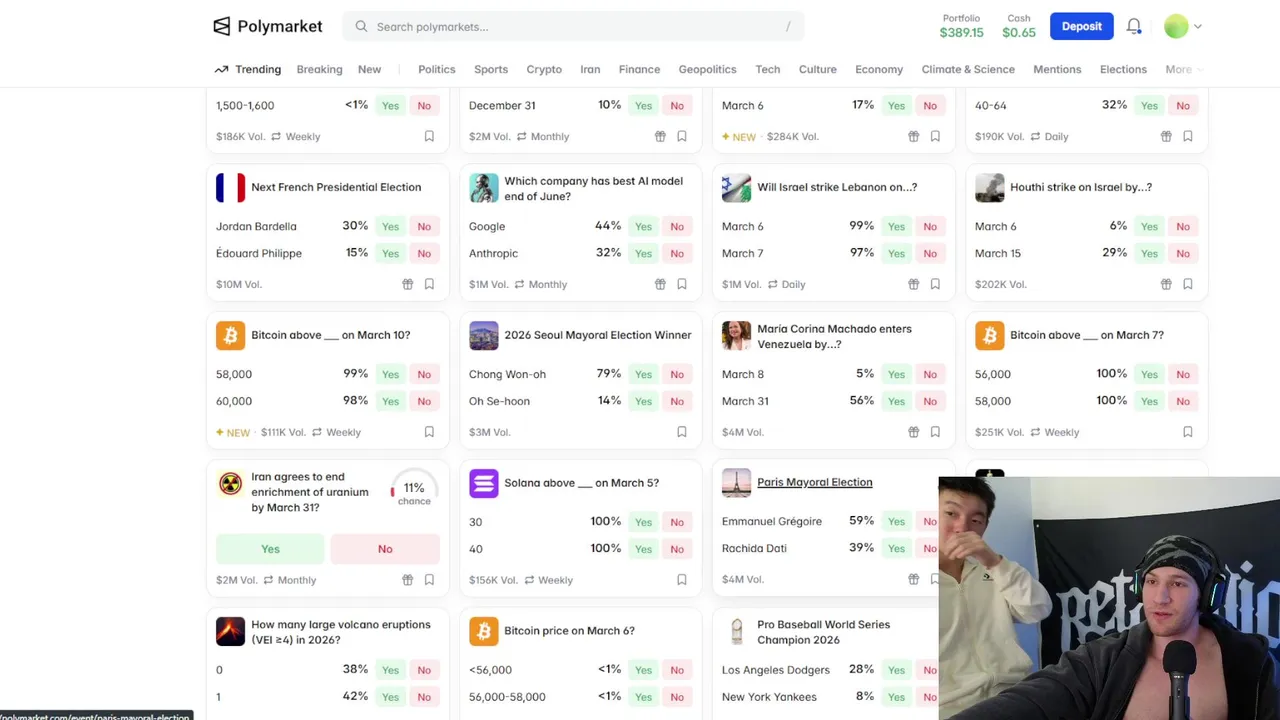Open the Crypto category
This screenshot has width=1280, height=720.
coord(544,69)
